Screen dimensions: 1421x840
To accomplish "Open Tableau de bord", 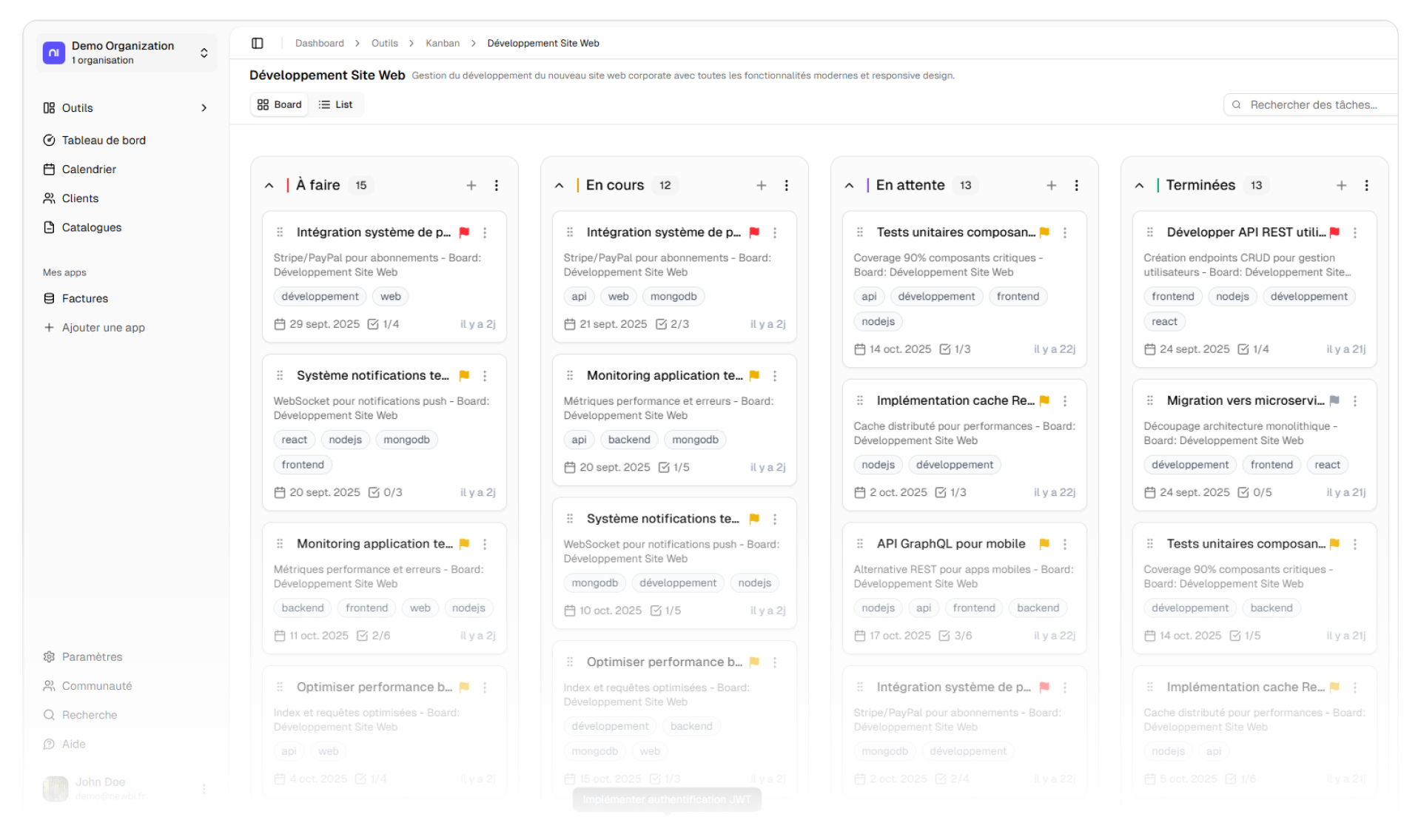I will (x=103, y=140).
